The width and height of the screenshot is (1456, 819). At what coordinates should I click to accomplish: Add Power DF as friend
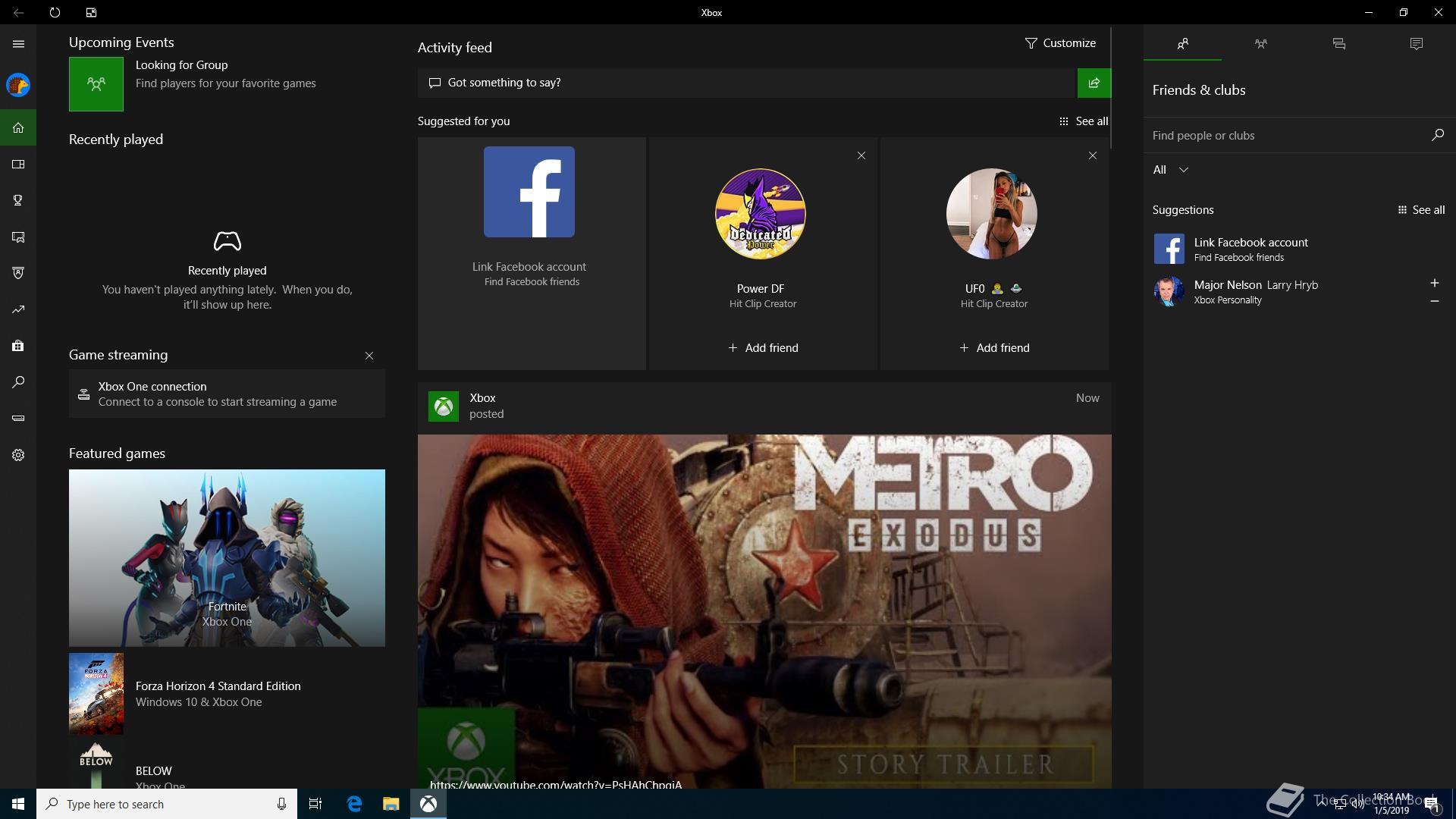(763, 348)
